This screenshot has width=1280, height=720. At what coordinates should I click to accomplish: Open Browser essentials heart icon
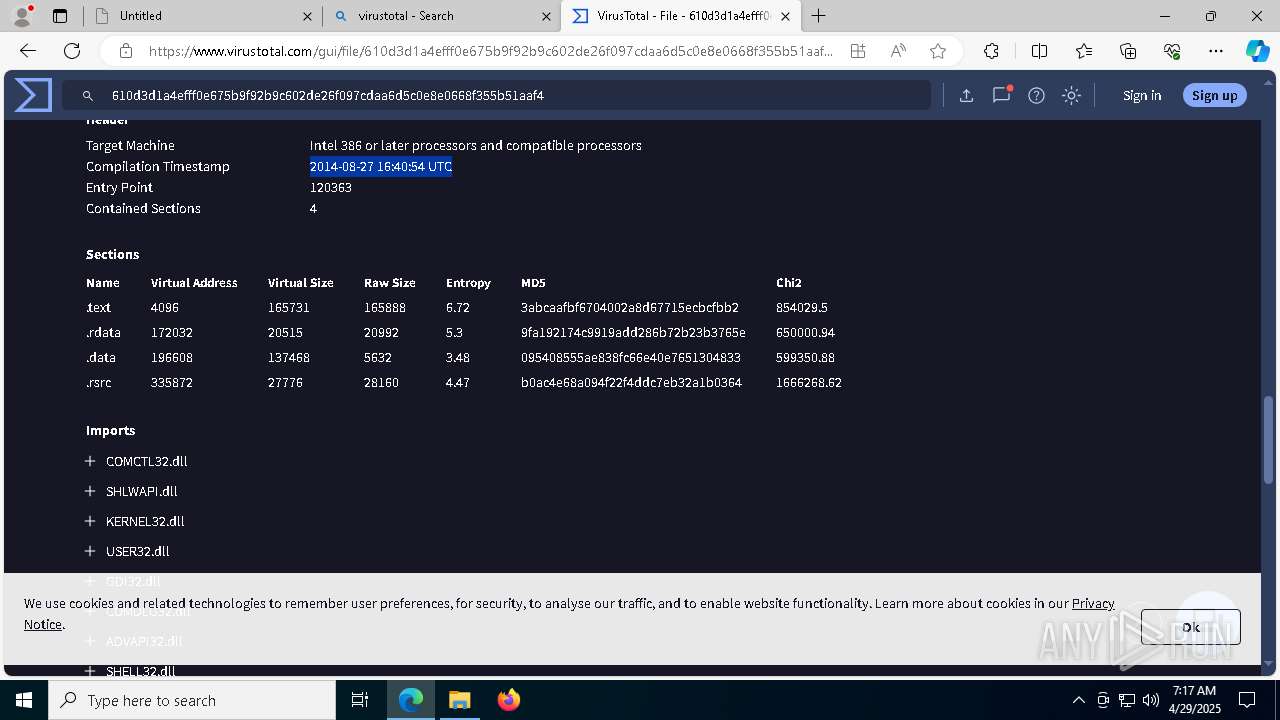1172,51
